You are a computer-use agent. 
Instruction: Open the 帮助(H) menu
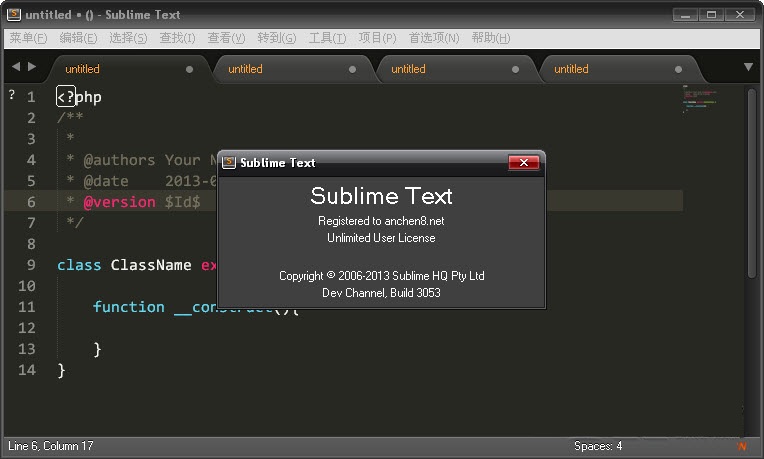490,38
